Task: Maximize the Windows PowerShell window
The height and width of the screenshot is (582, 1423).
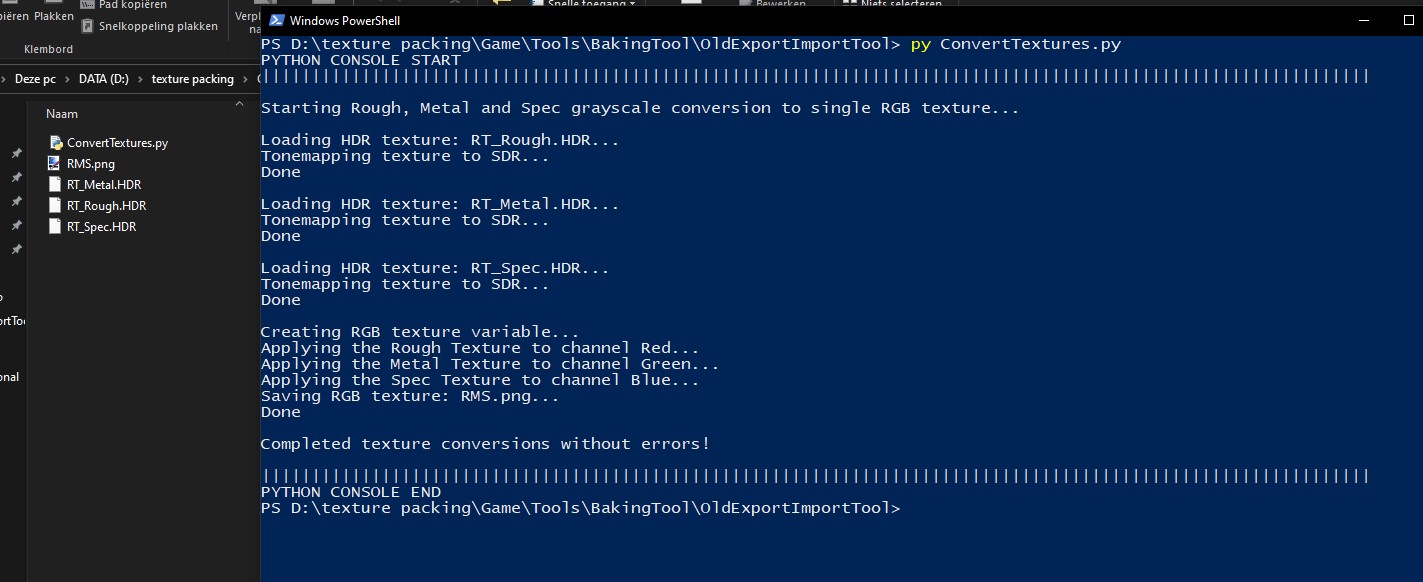Action: click(1409, 20)
